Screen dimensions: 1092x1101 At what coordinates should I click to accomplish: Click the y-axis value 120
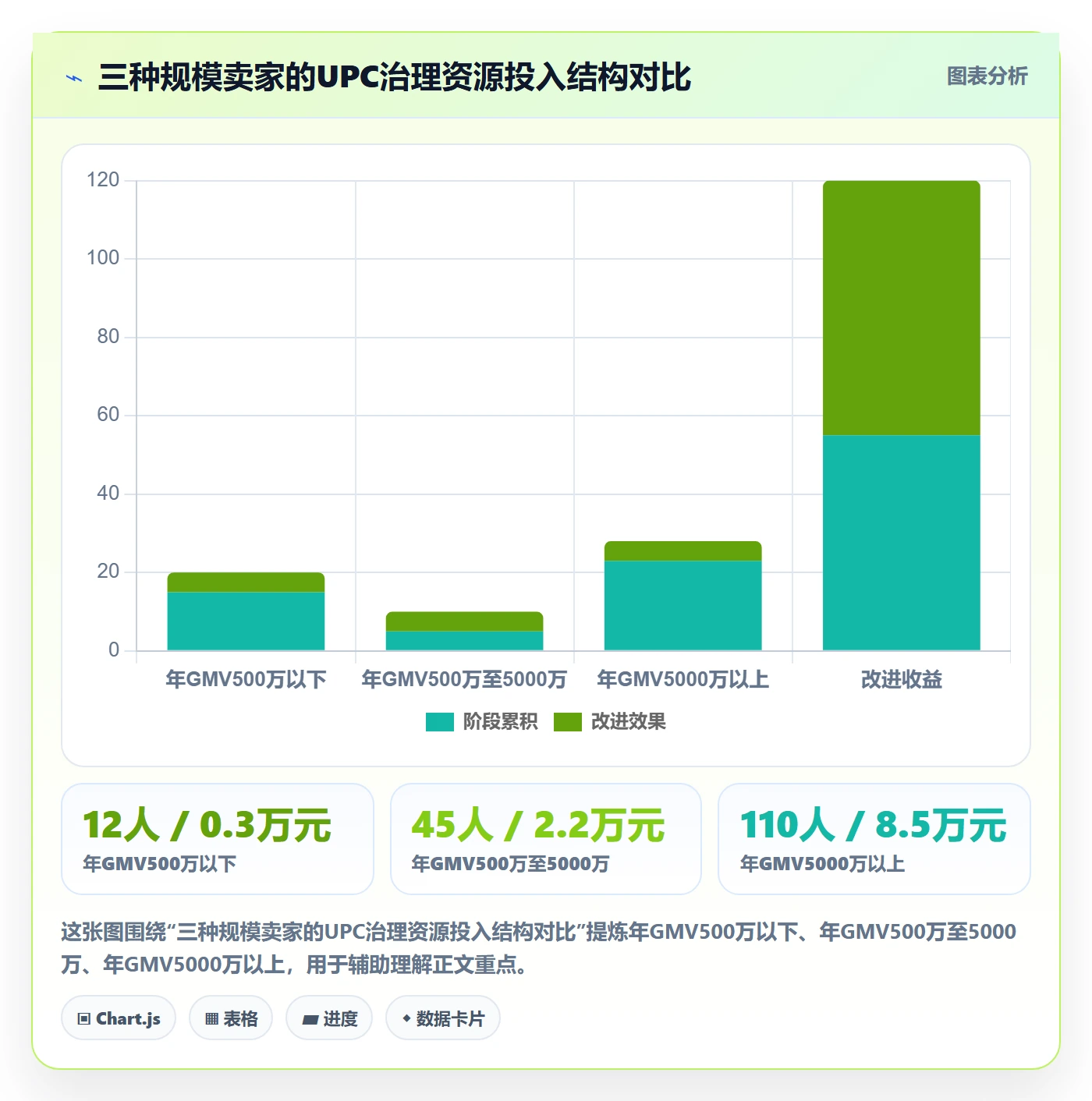point(103,180)
